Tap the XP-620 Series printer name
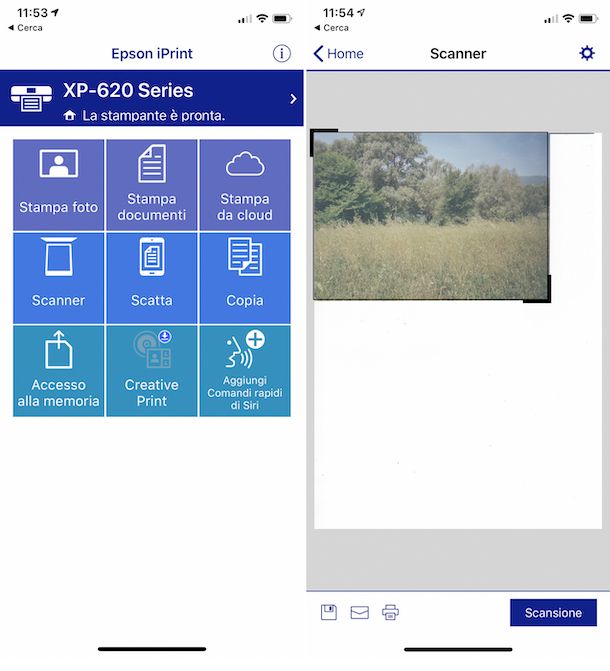Screen dimensions: 610x671 (128, 91)
